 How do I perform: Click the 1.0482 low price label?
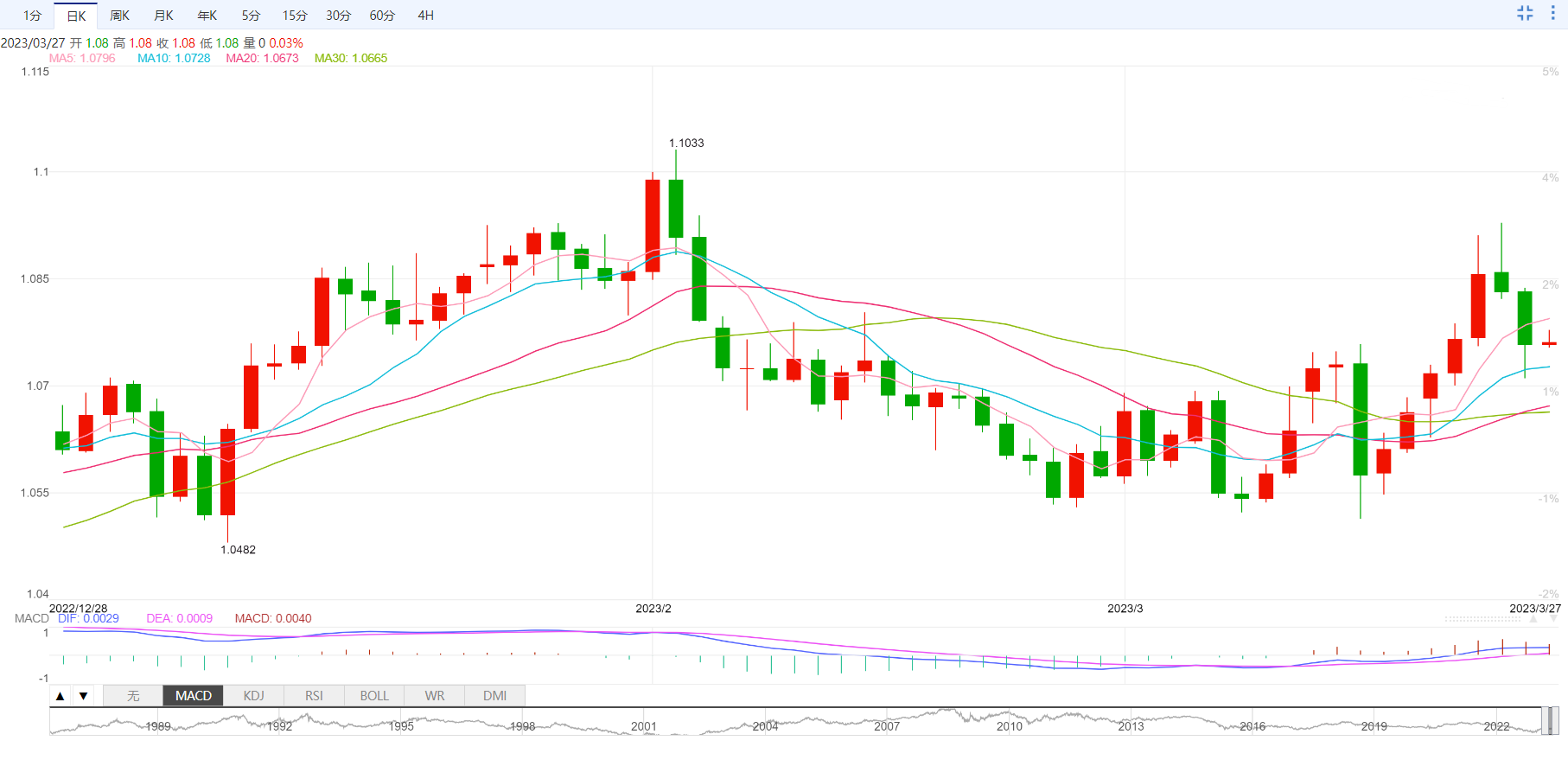click(x=238, y=550)
